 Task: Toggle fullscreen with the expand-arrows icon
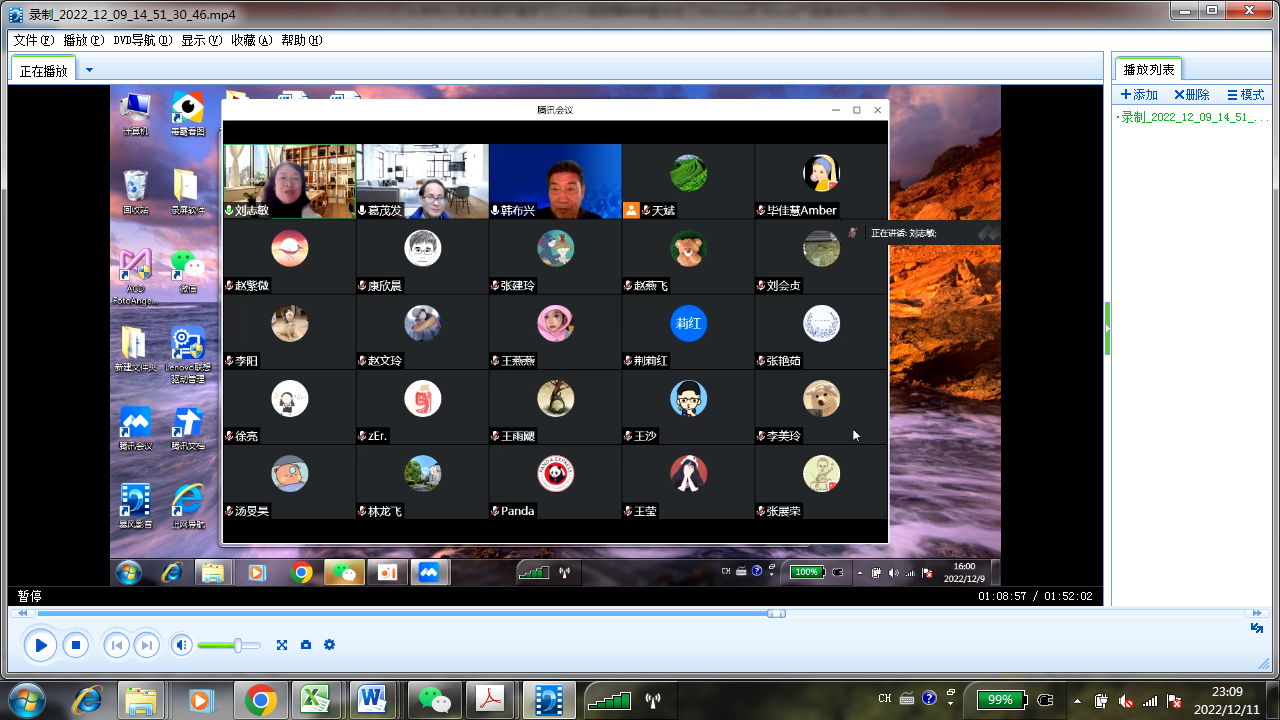[282, 645]
